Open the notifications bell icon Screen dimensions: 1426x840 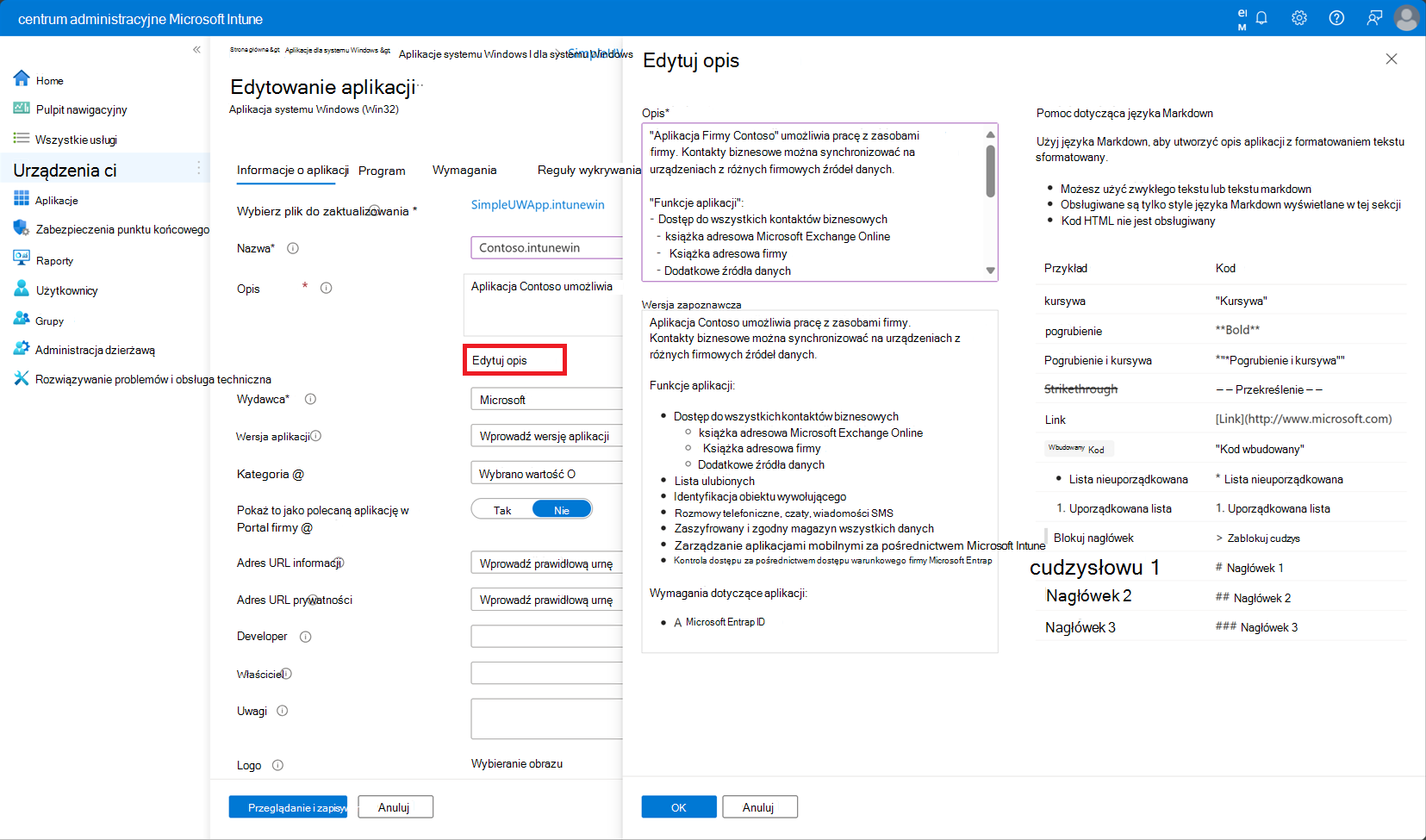coord(1261,18)
